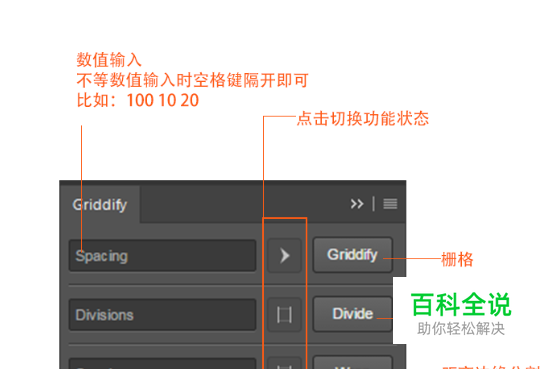The width and height of the screenshot is (557, 369).
Task: Switch to the Griddify panel tab
Action: coord(100,205)
